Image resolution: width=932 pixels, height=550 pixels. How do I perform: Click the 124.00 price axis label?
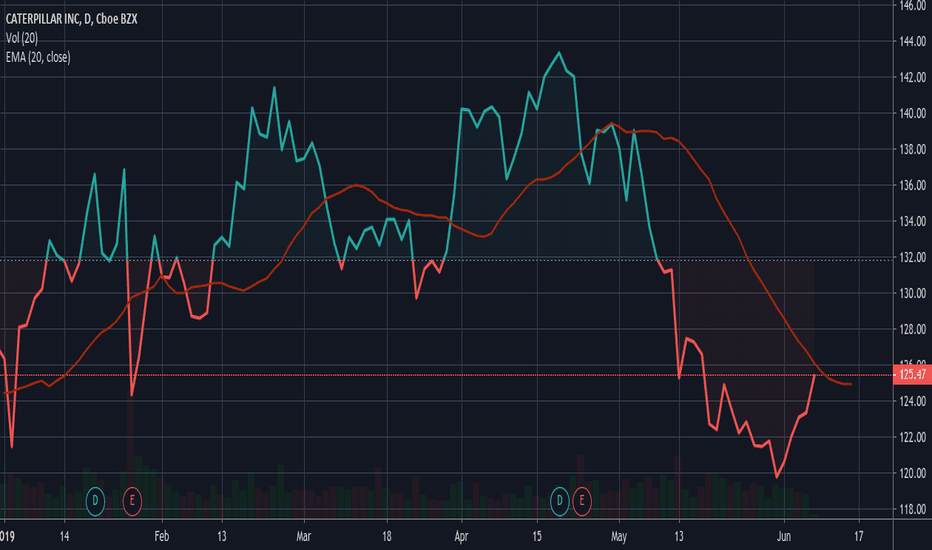[x=912, y=401]
